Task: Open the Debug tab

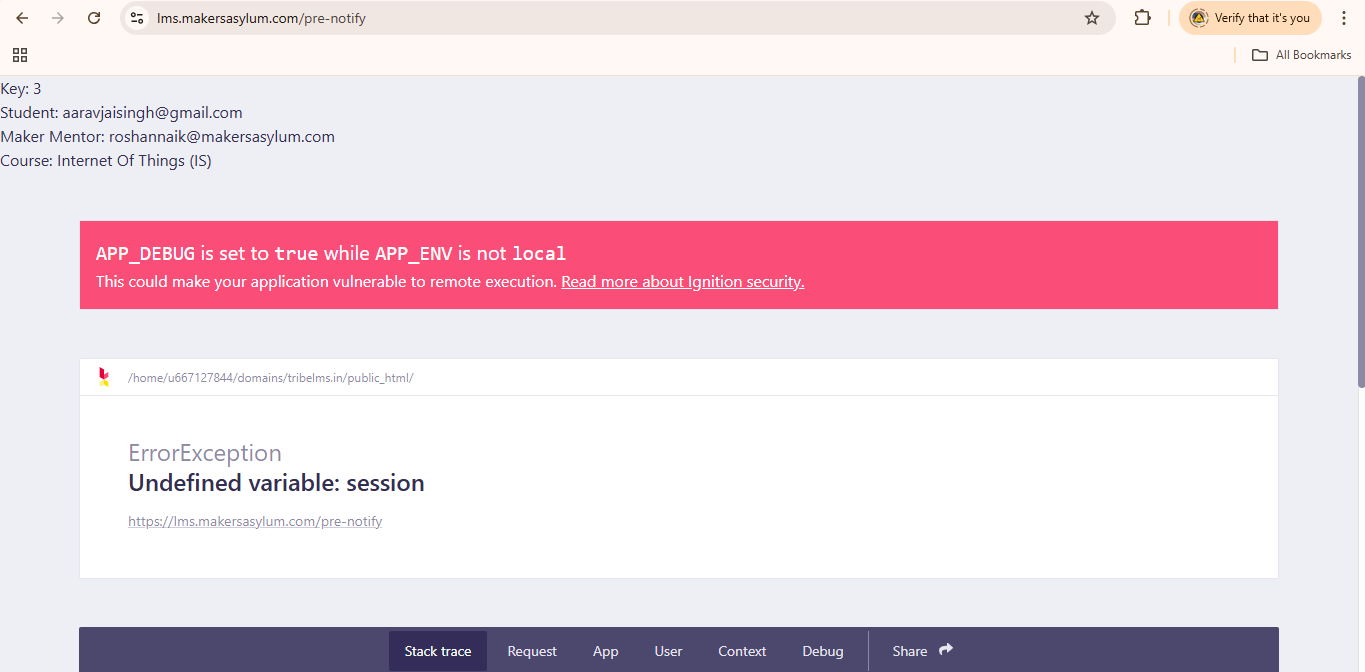Action: click(822, 651)
